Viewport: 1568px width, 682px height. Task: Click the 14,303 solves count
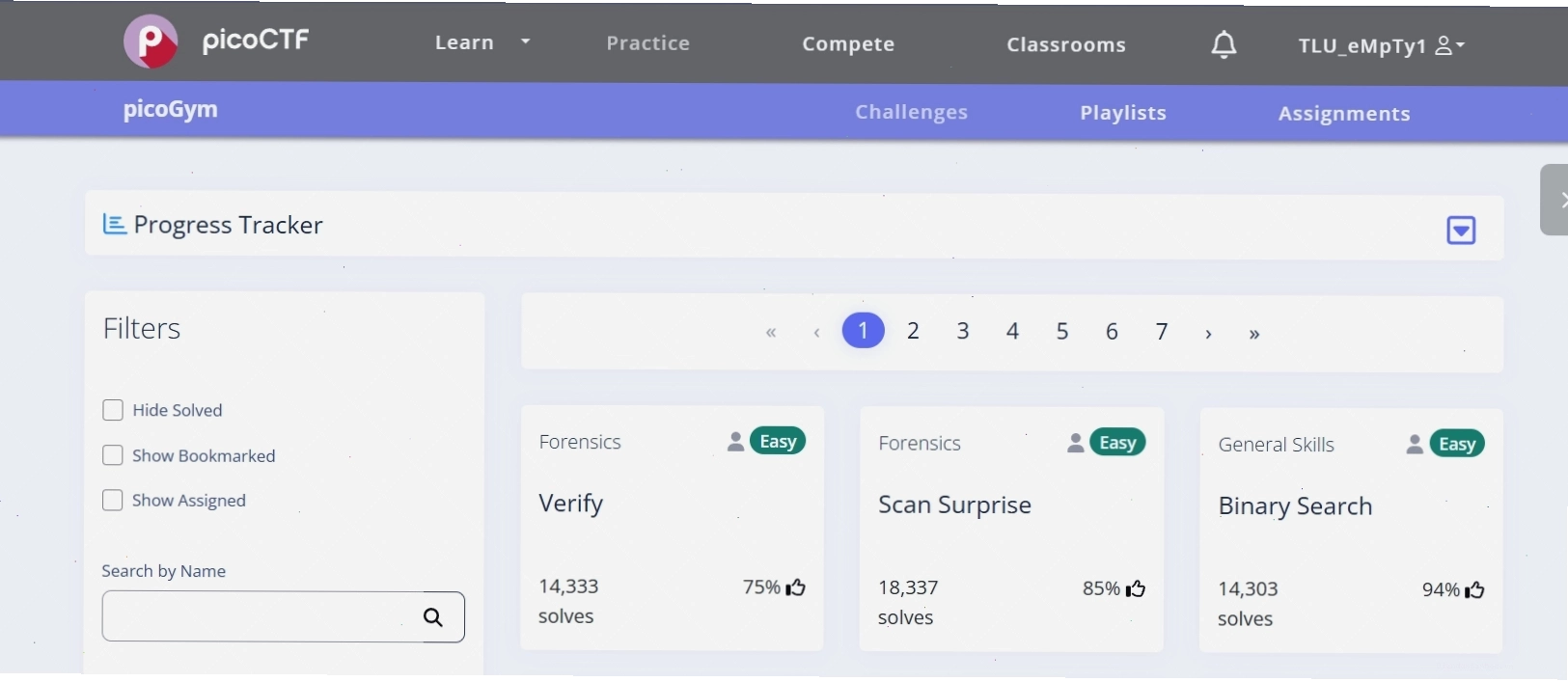click(x=1248, y=604)
